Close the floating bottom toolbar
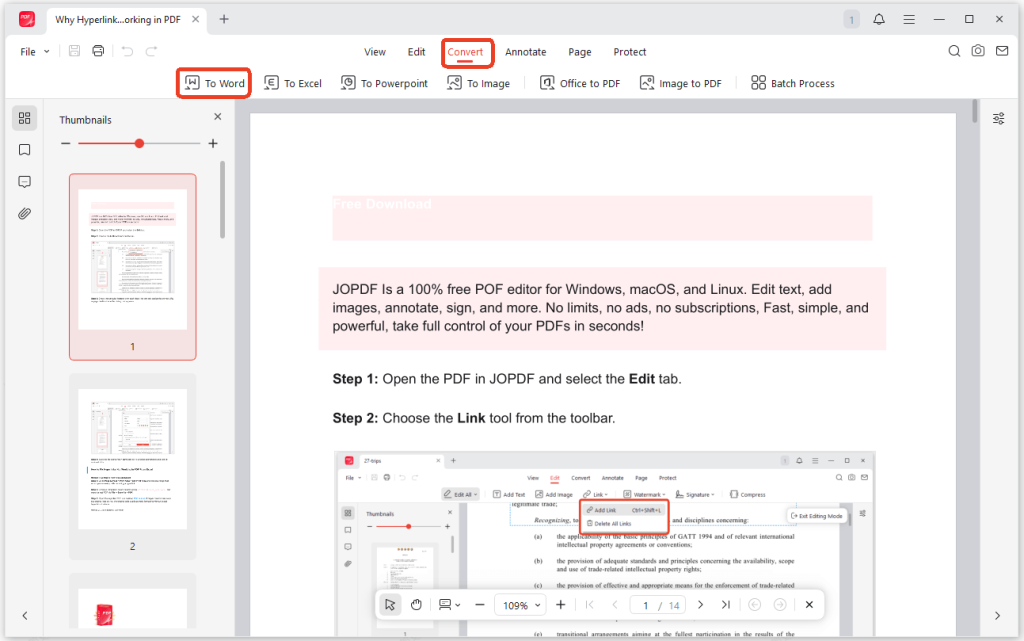Image resolution: width=1024 pixels, height=641 pixels. 809,605
